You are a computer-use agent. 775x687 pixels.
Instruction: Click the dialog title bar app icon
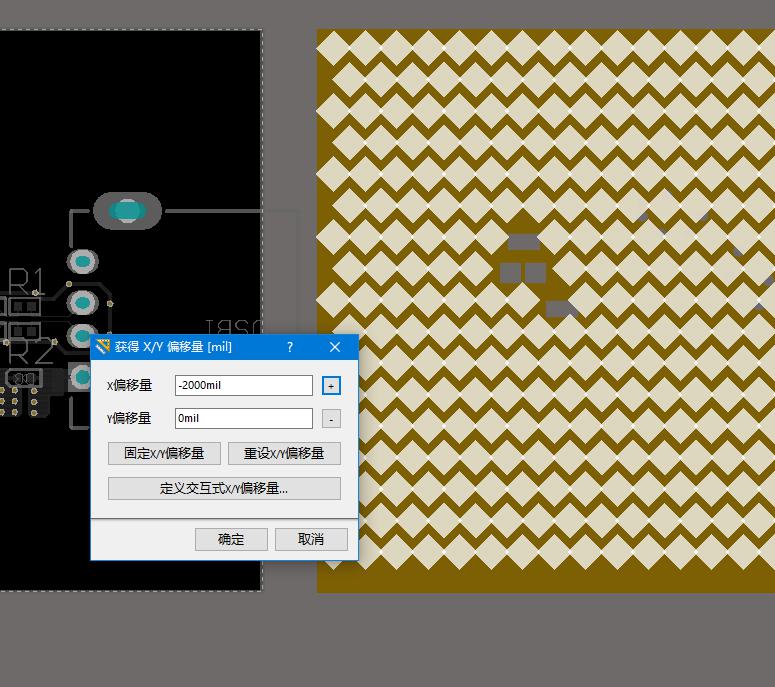pos(103,347)
